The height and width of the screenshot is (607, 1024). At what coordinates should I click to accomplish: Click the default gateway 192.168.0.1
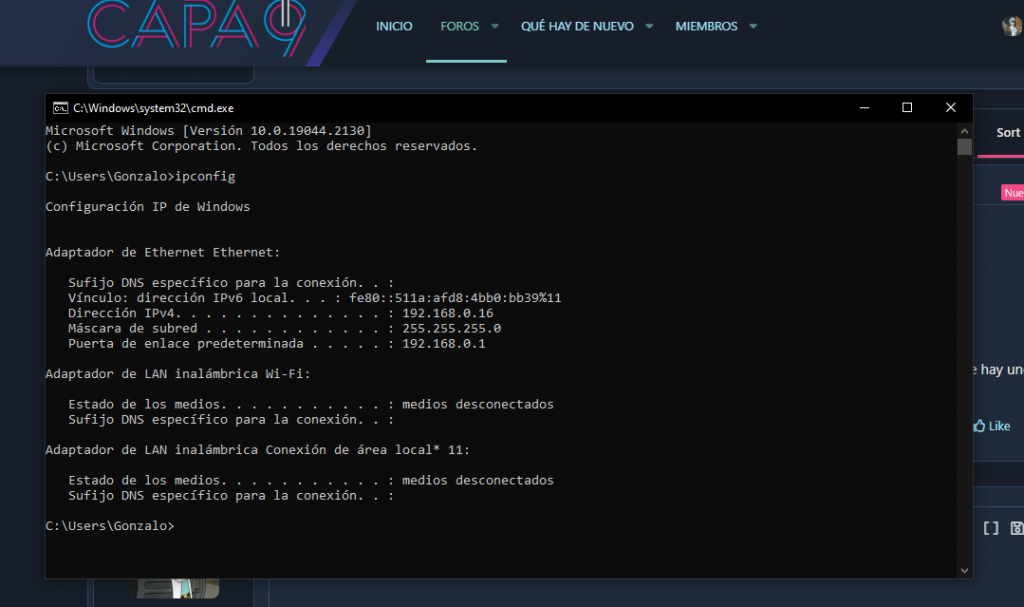(x=443, y=344)
